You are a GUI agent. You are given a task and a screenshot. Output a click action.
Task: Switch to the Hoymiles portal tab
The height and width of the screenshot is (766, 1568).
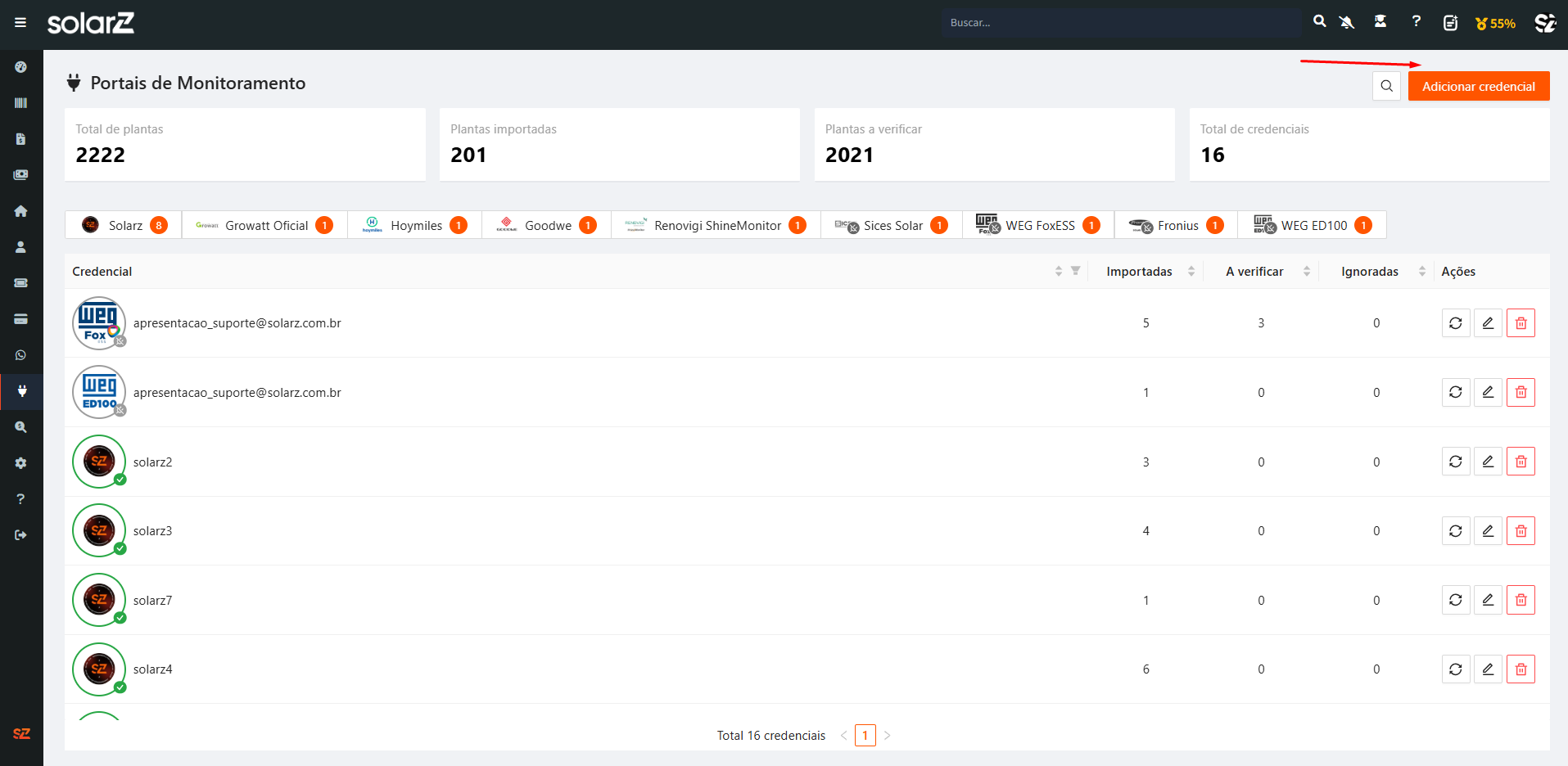click(415, 226)
